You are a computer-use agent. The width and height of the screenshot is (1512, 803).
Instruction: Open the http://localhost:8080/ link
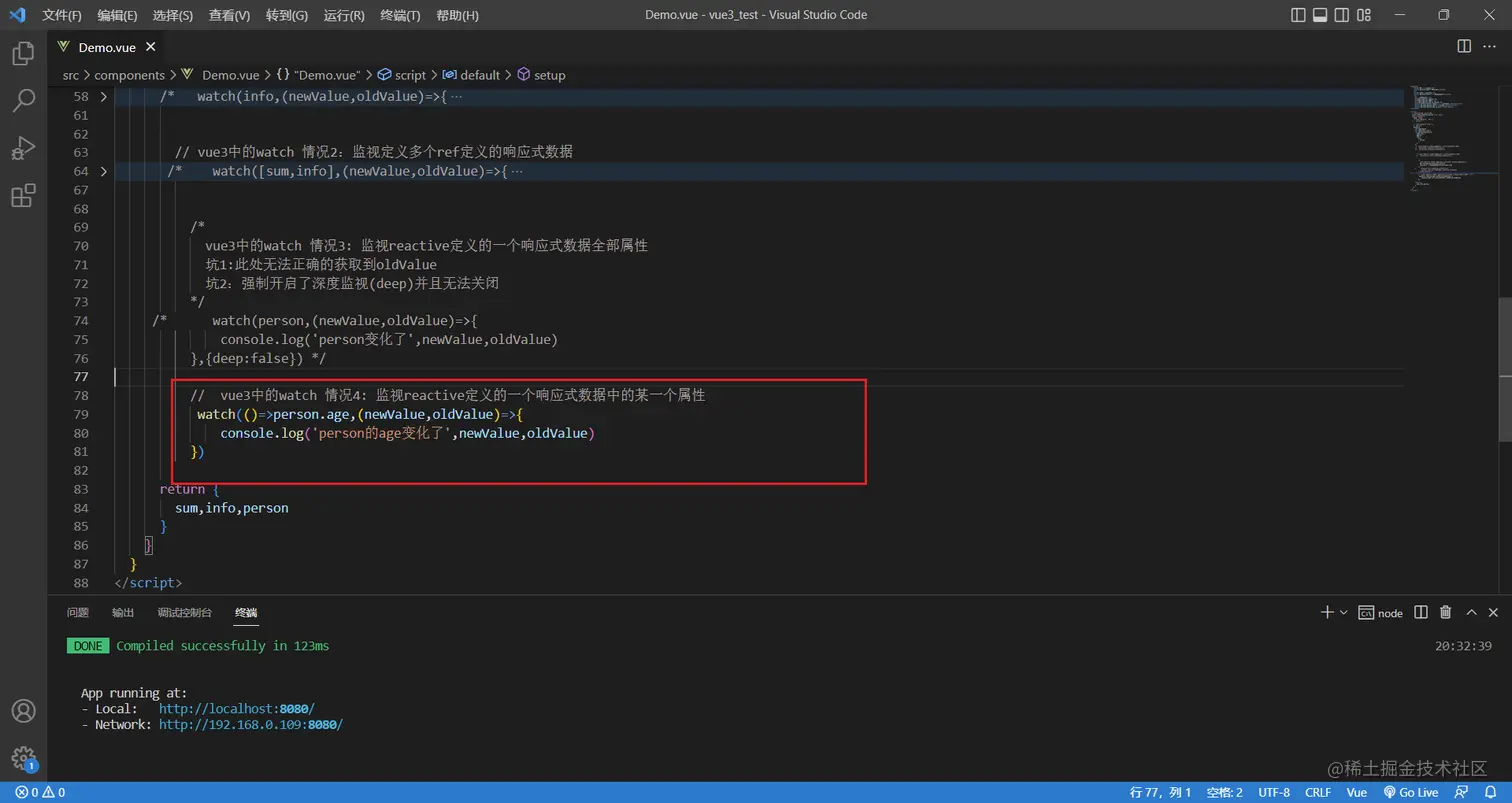(x=237, y=709)
